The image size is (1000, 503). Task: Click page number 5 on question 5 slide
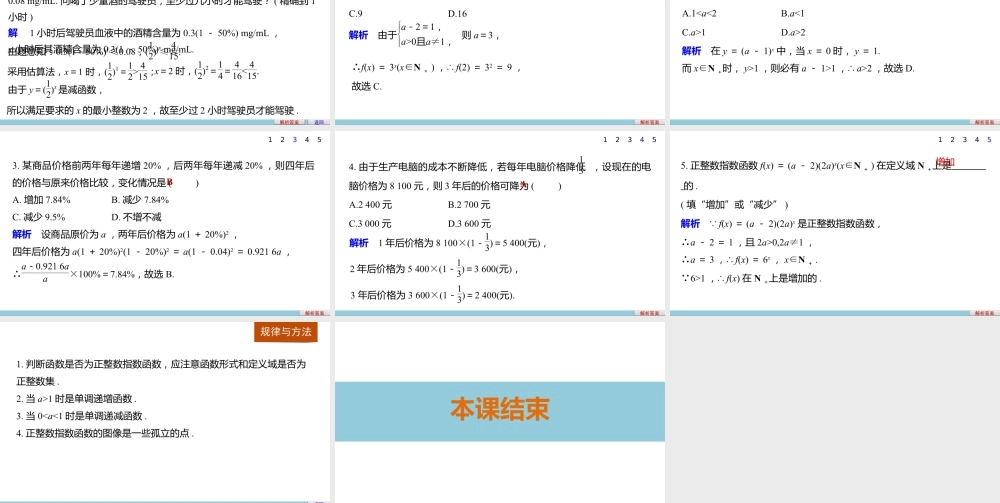click(990, 140)
